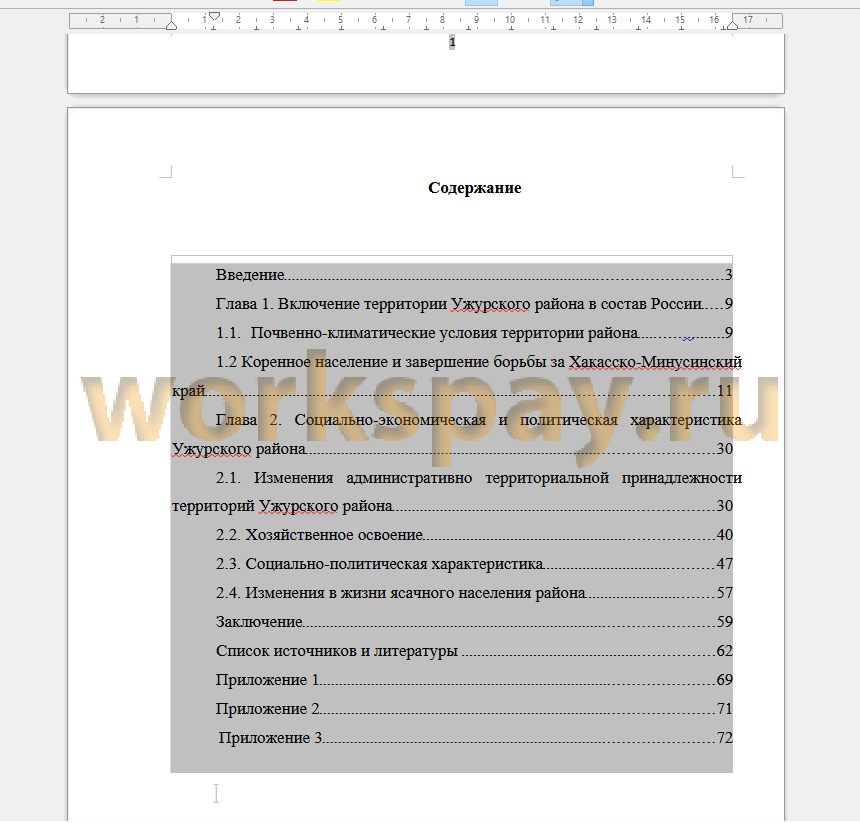Click the "1.2 Коренное население" entry
Image resolution: width=860 pixels, height=823 pixels.
tap(457, 376)
